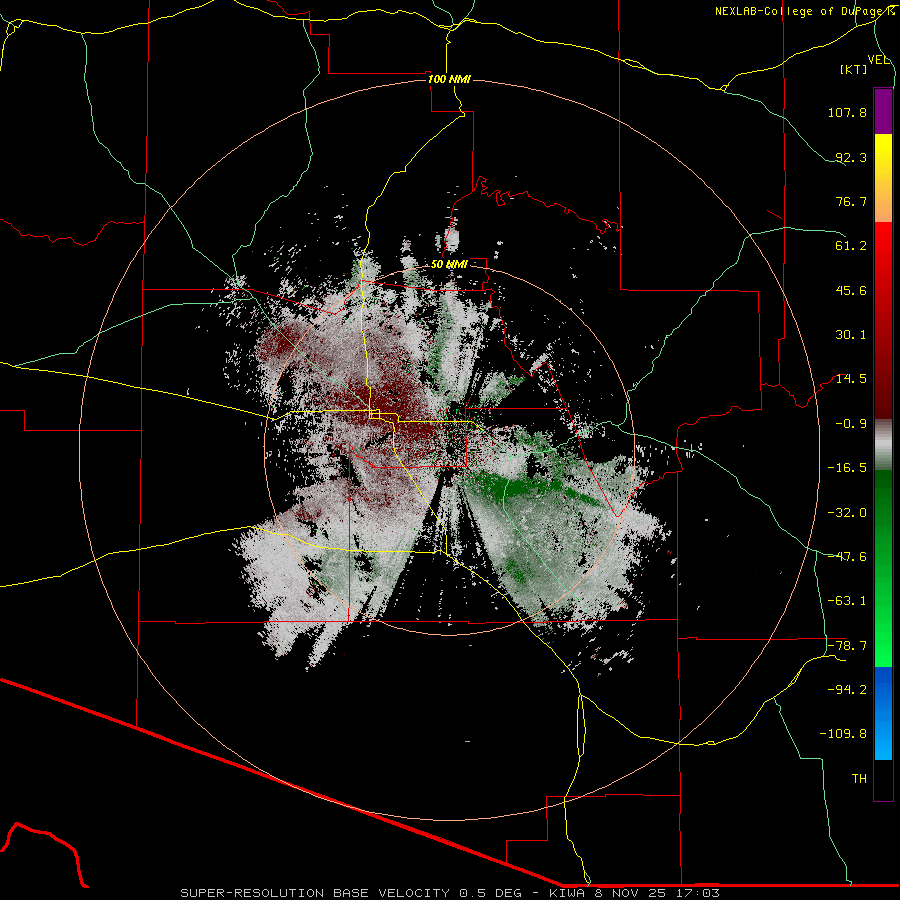Viewport: 900px width, 900px height.
Task: Click the 17:03 timestamp in caption
Action: point(697,893)
